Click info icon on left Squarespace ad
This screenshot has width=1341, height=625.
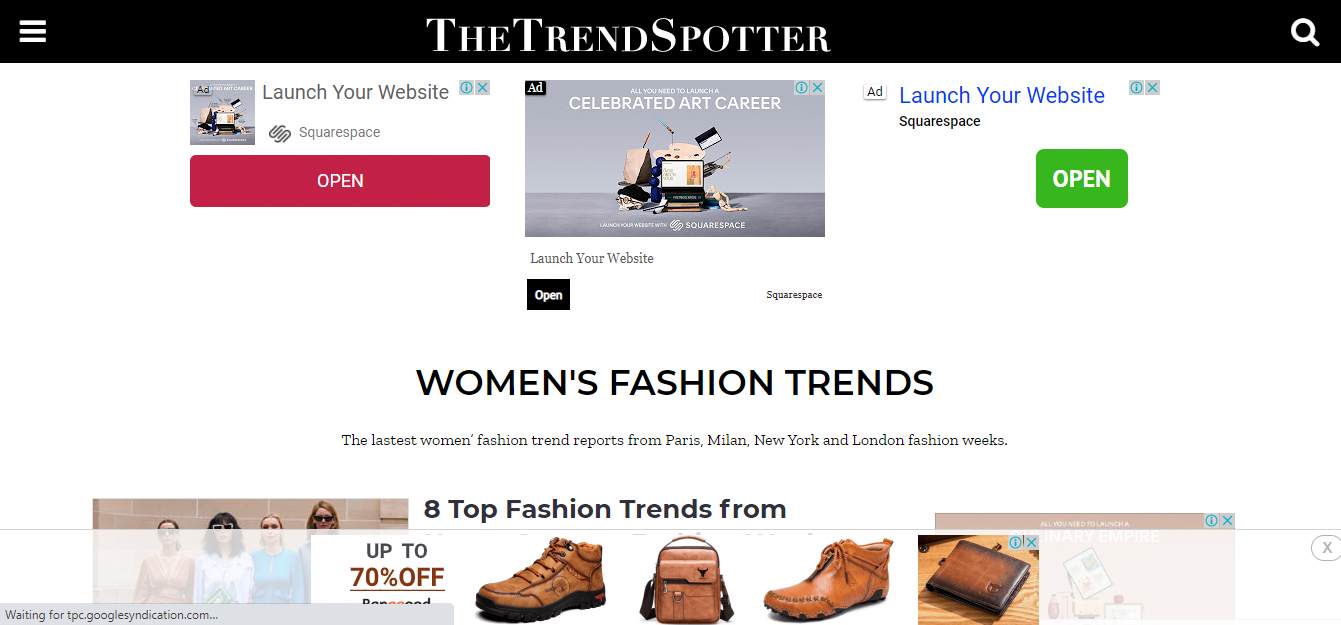(x=467, y=88)
